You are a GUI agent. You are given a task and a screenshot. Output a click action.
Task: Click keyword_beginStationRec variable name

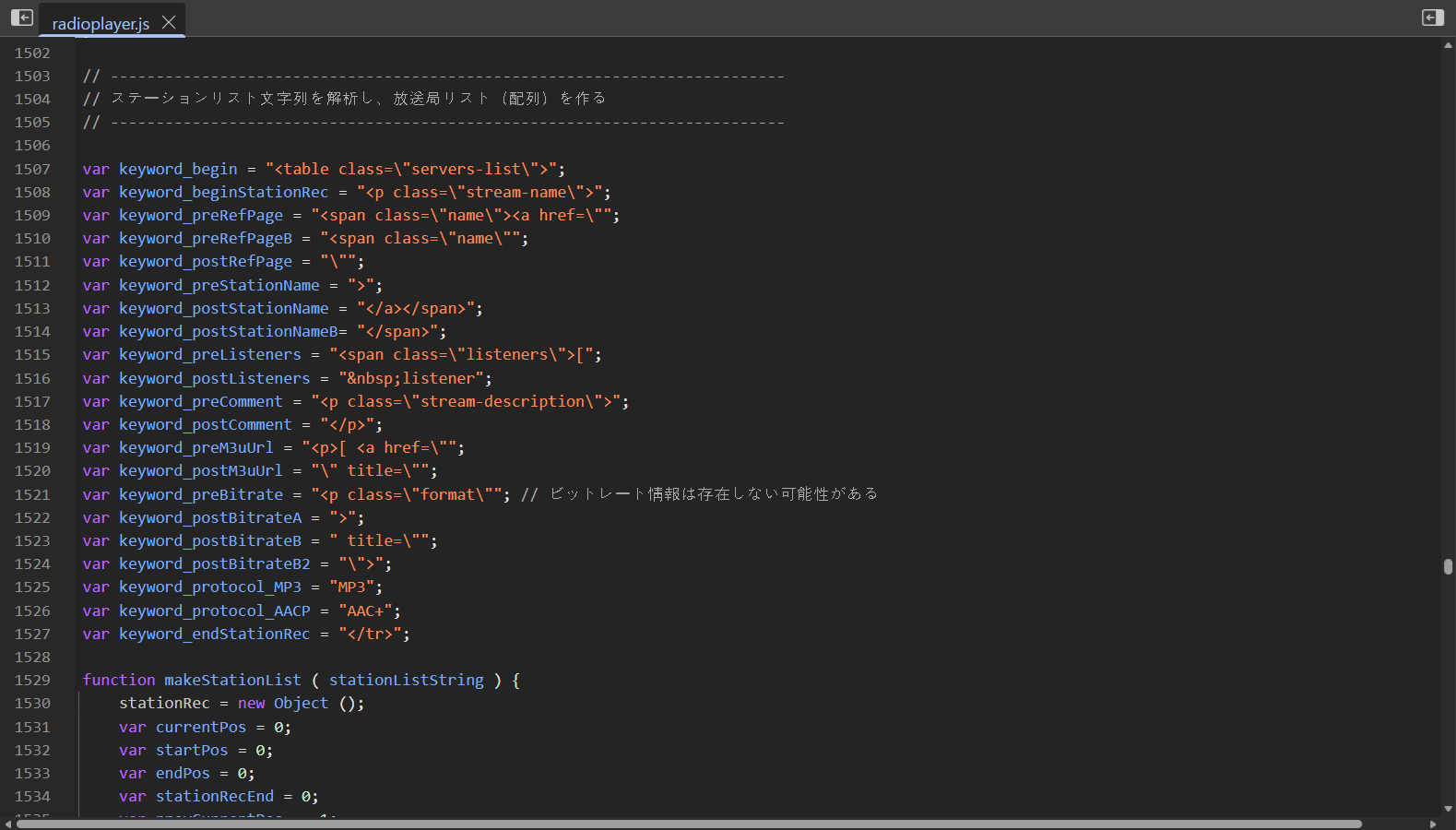click(223, 192)
